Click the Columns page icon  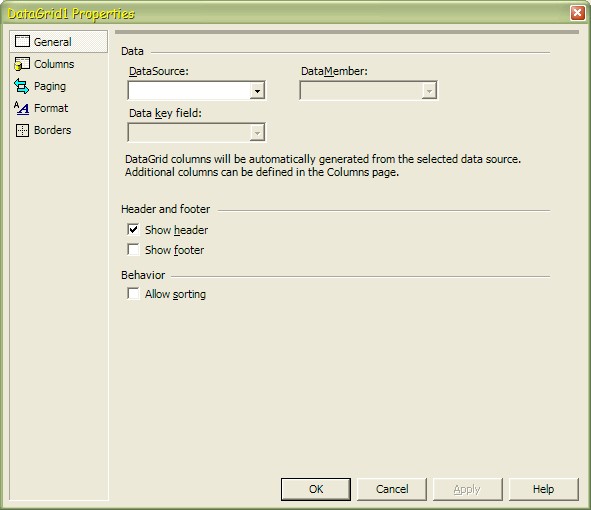point(22,64)
